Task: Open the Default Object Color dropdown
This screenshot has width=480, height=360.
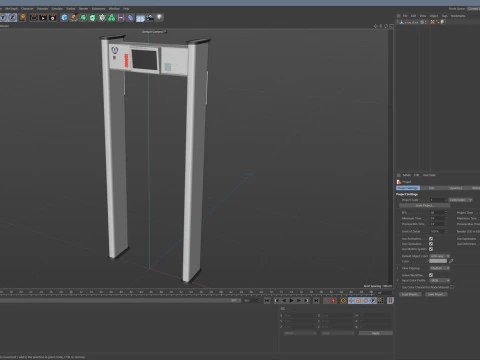Action: click(x=440, y=256)
